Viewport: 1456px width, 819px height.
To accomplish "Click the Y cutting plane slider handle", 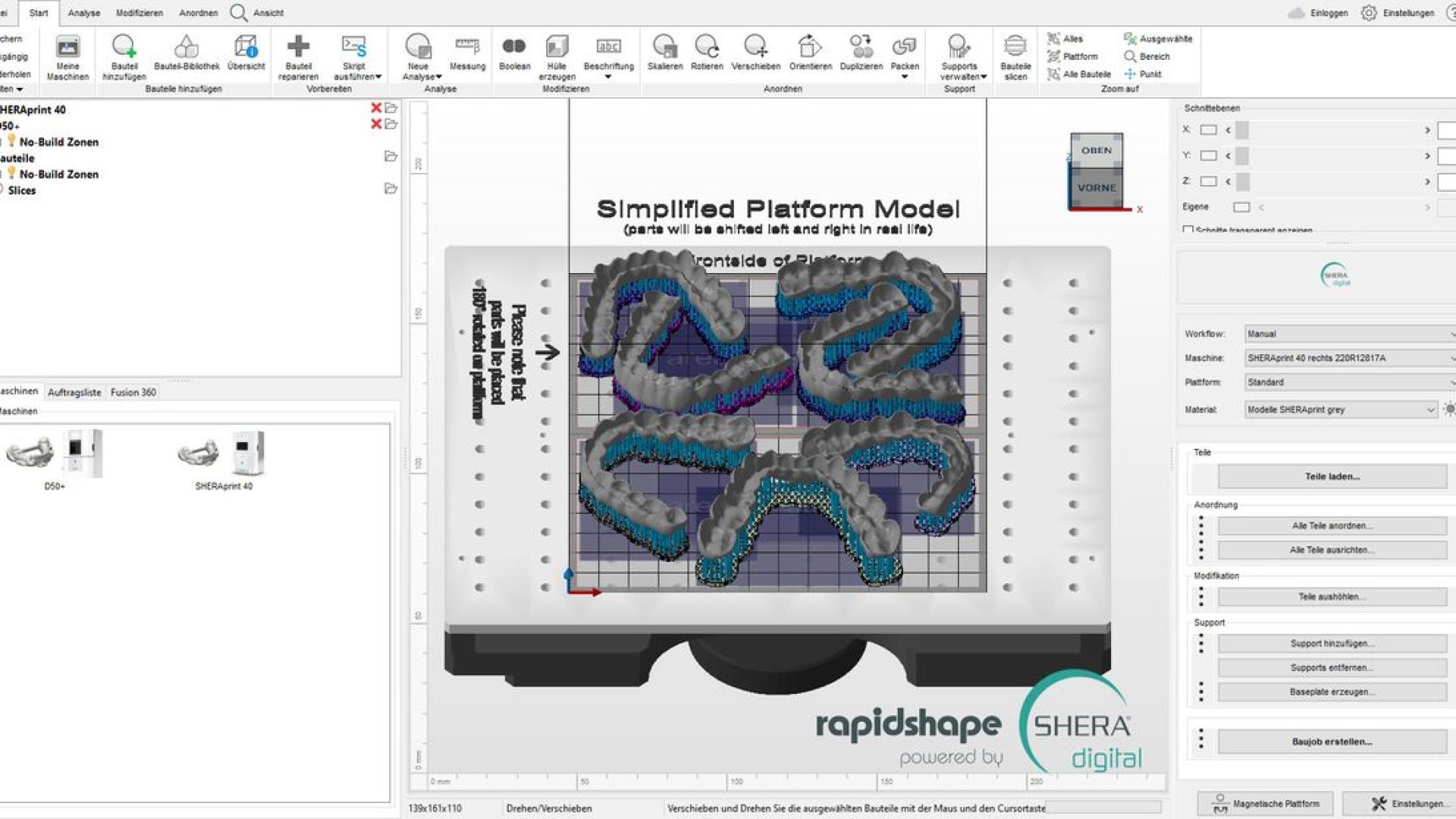I will click(1242, 156).
